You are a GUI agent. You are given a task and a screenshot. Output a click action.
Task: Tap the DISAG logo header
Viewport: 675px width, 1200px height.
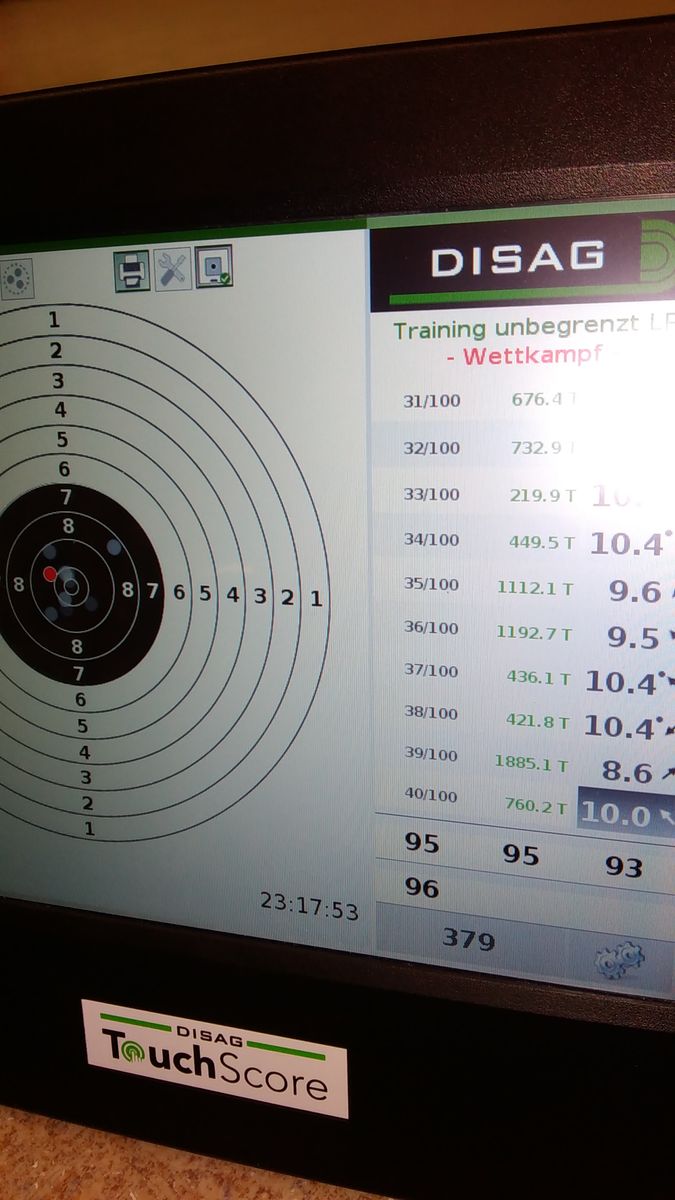point(518,260)
